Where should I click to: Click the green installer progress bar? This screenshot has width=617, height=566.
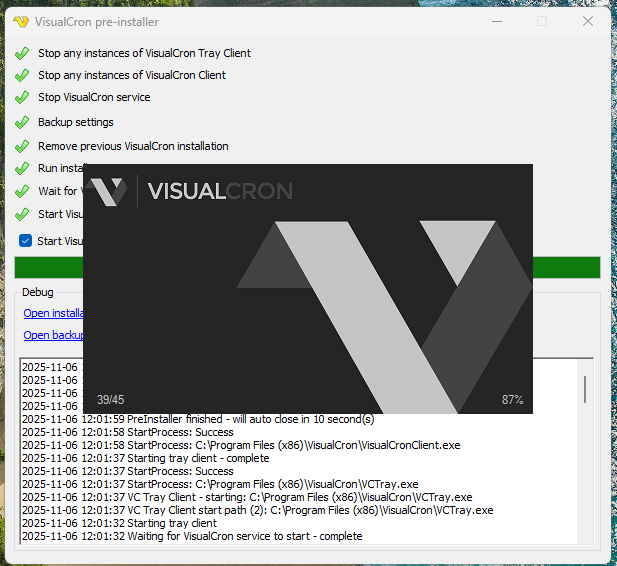pyautogui.click(x=565, y=267)
